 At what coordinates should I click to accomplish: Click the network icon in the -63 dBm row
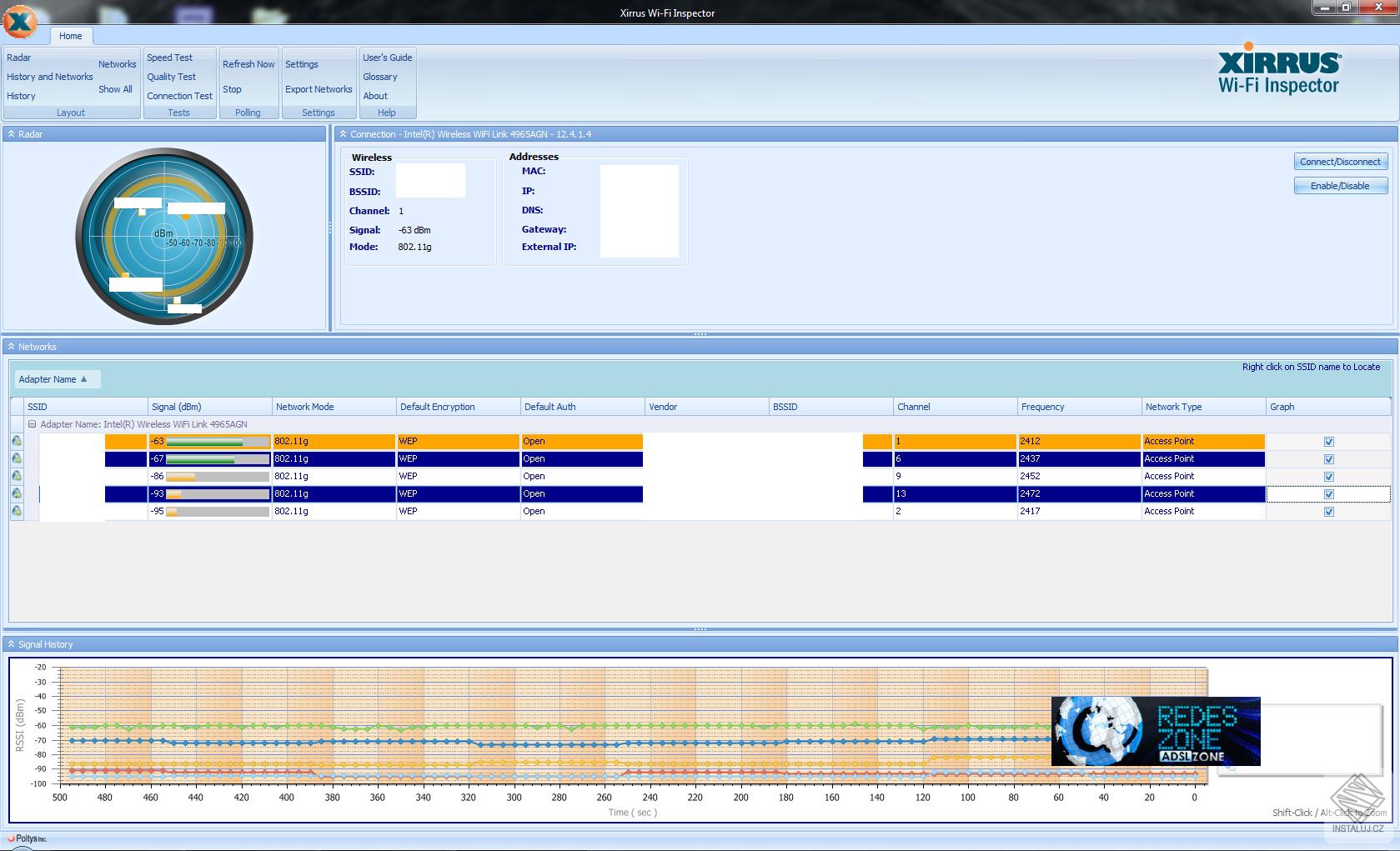(17, 441)
